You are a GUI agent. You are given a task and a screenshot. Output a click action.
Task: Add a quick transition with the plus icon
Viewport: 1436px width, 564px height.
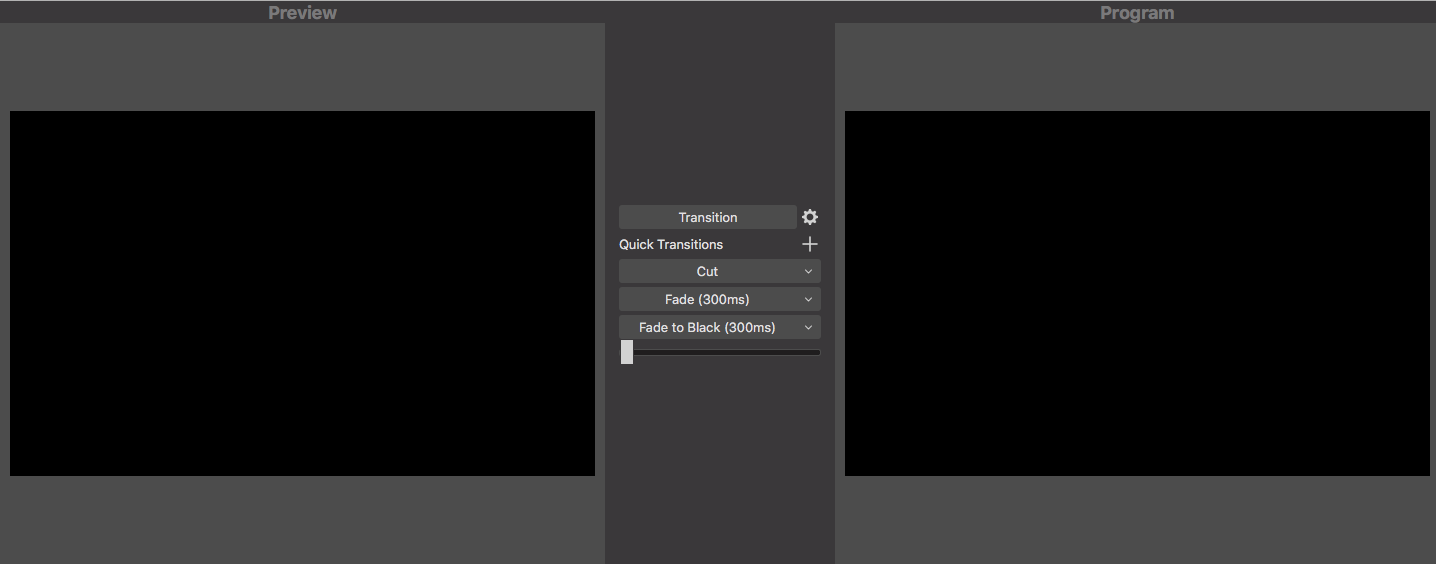coord(810,244)
